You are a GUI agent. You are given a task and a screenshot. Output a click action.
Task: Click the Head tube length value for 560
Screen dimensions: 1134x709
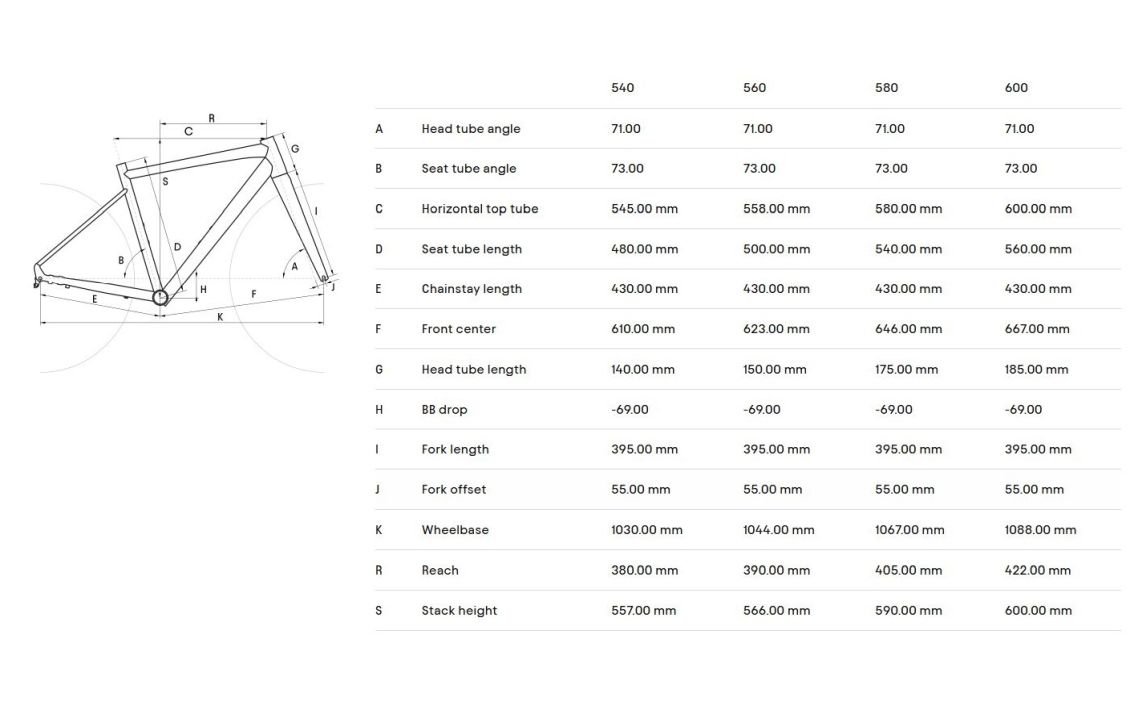pyautogui.click(x=774, y=369)
